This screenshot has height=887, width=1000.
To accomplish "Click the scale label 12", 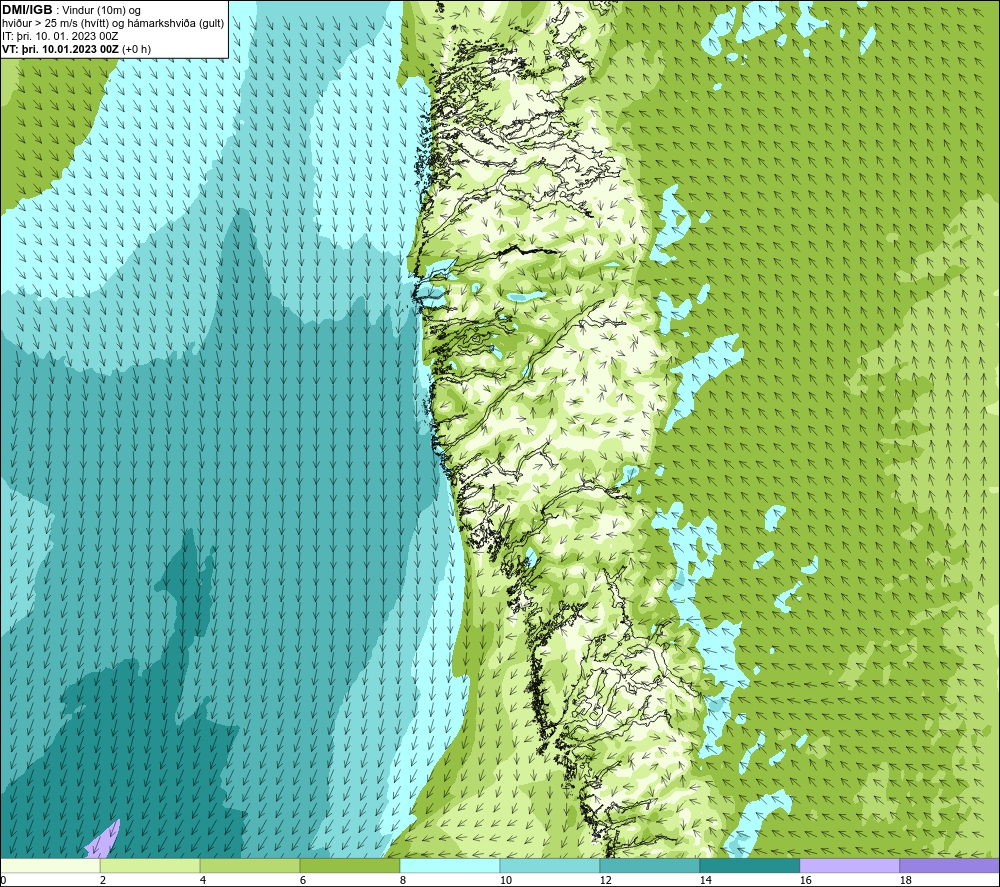I will click(x=605, y=880).
